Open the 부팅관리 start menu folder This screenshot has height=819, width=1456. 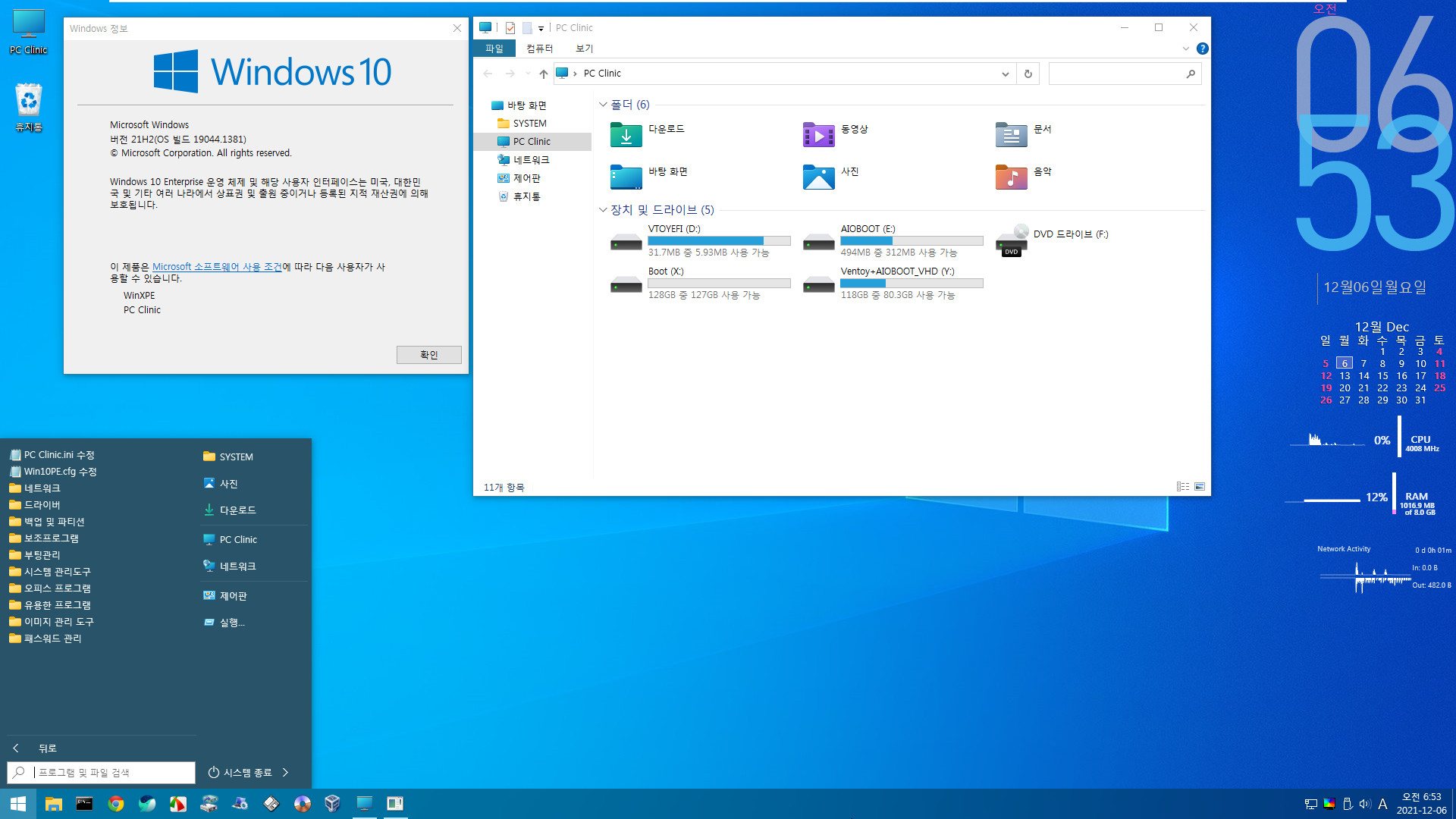click(x=35, y=555)
